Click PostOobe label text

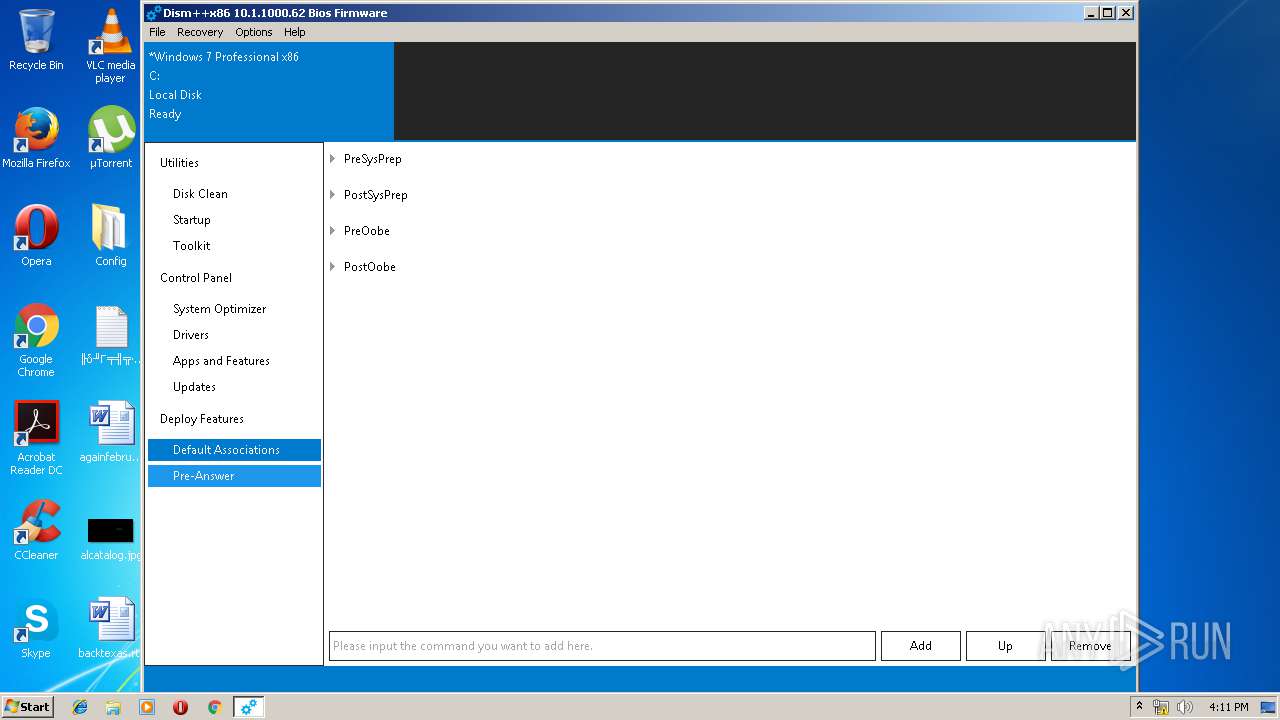click(x=369, y=267)
